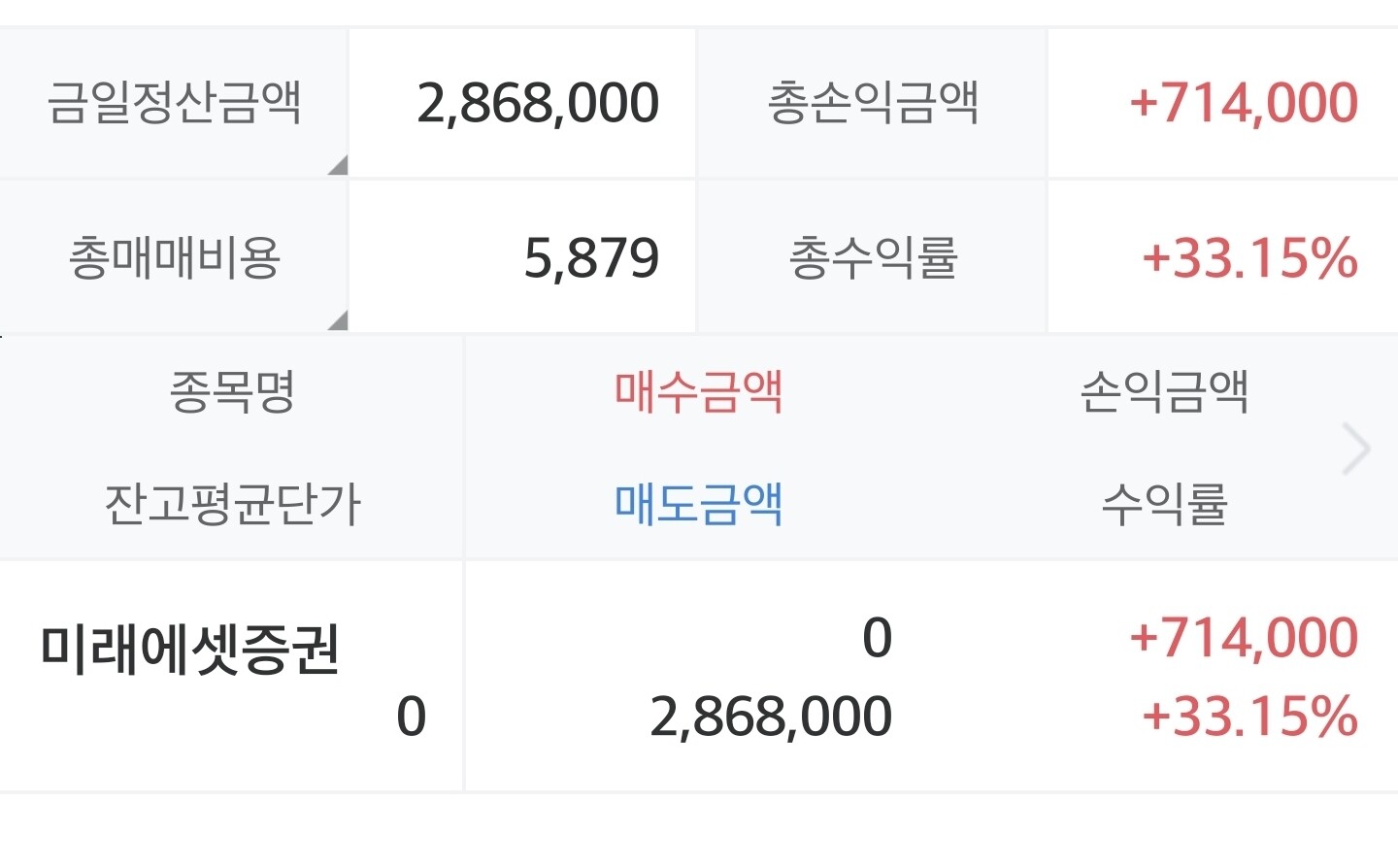
Task: Tap the top +33.15% total return value
Action: 1248,258
